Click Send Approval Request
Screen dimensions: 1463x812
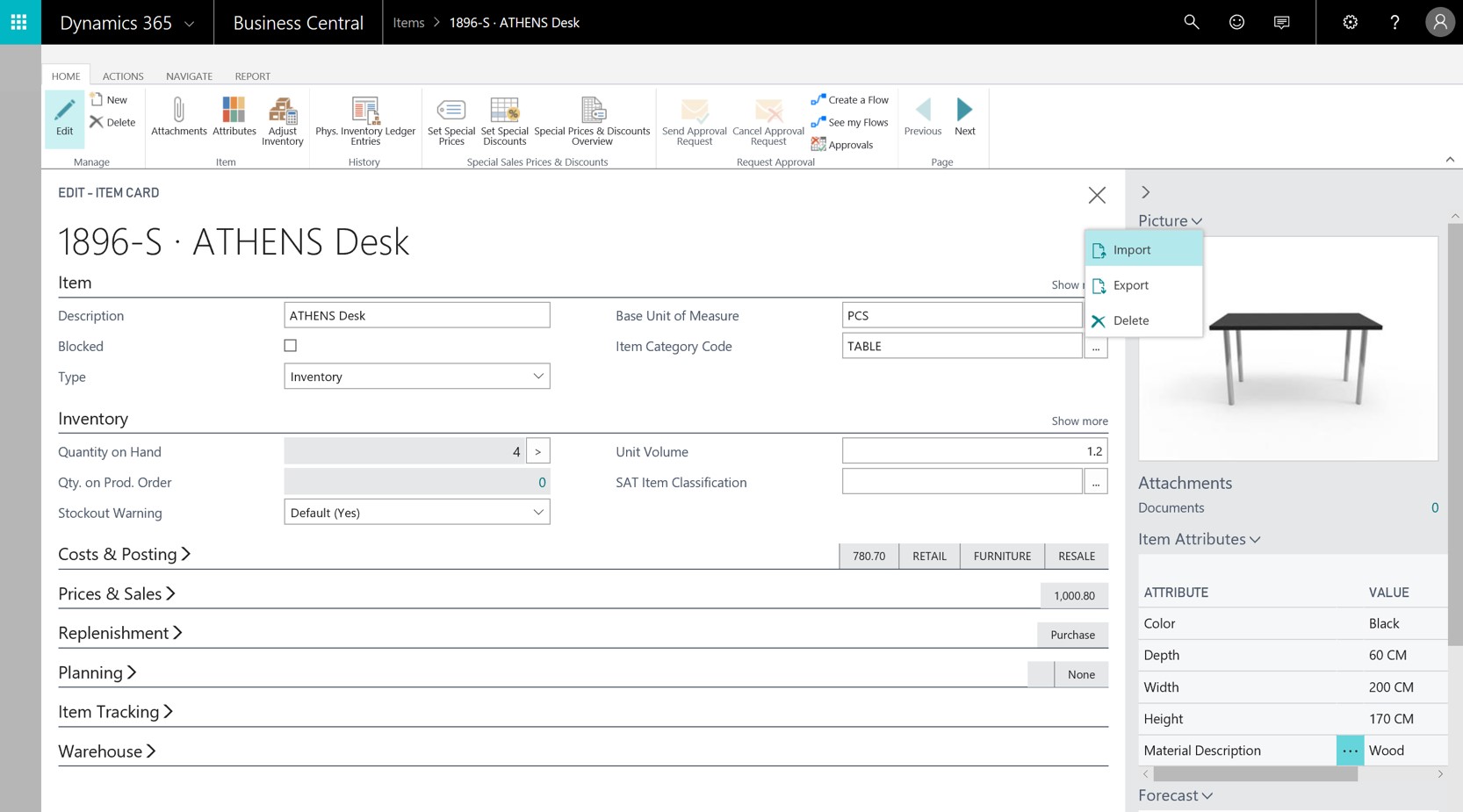tap(694, 121)
